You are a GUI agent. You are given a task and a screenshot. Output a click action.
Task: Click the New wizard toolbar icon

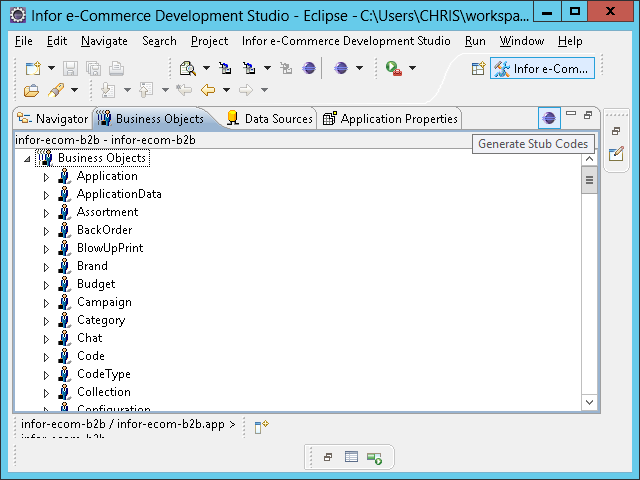click(32, 68)
